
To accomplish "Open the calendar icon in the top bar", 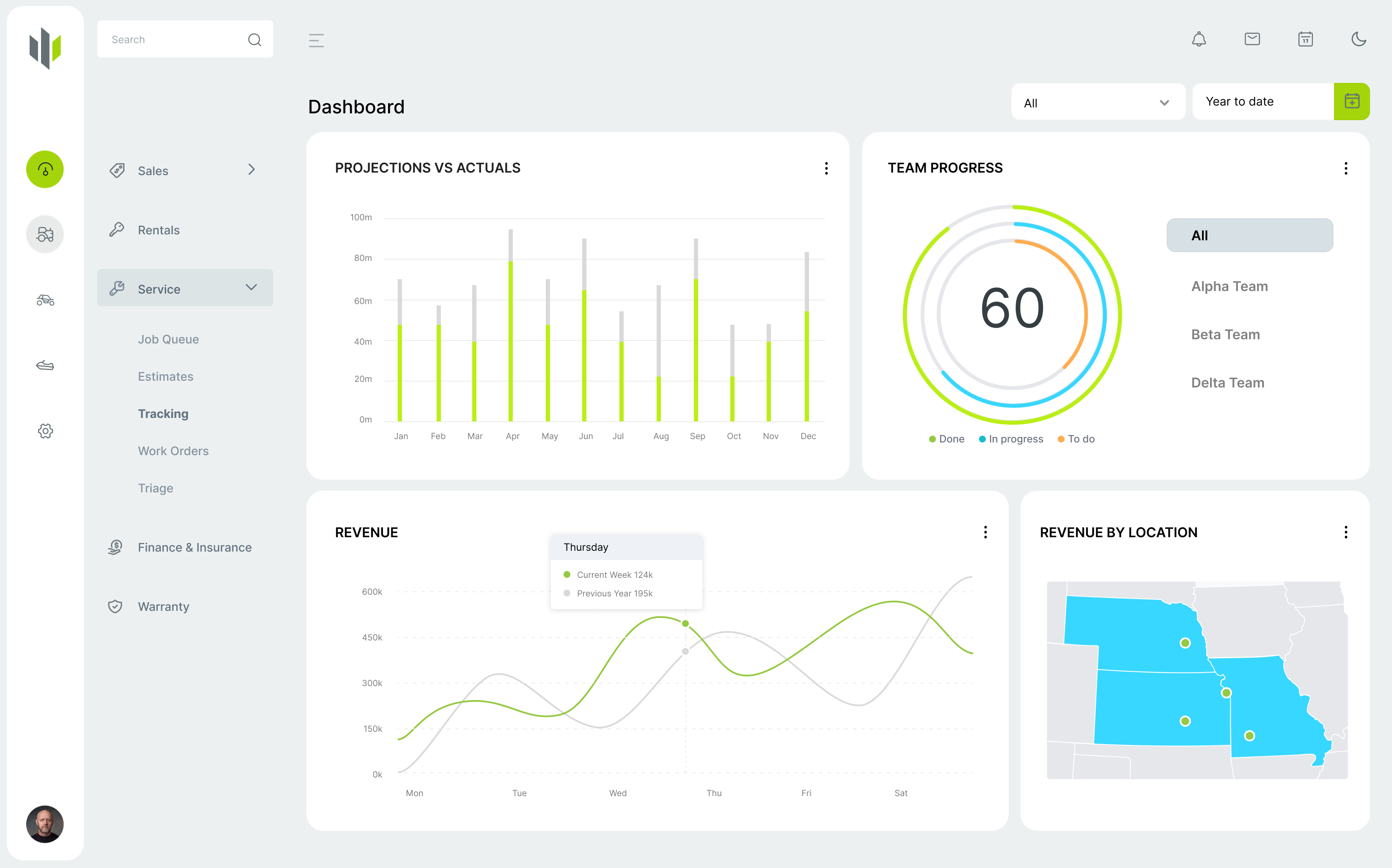I will 1305,39.
